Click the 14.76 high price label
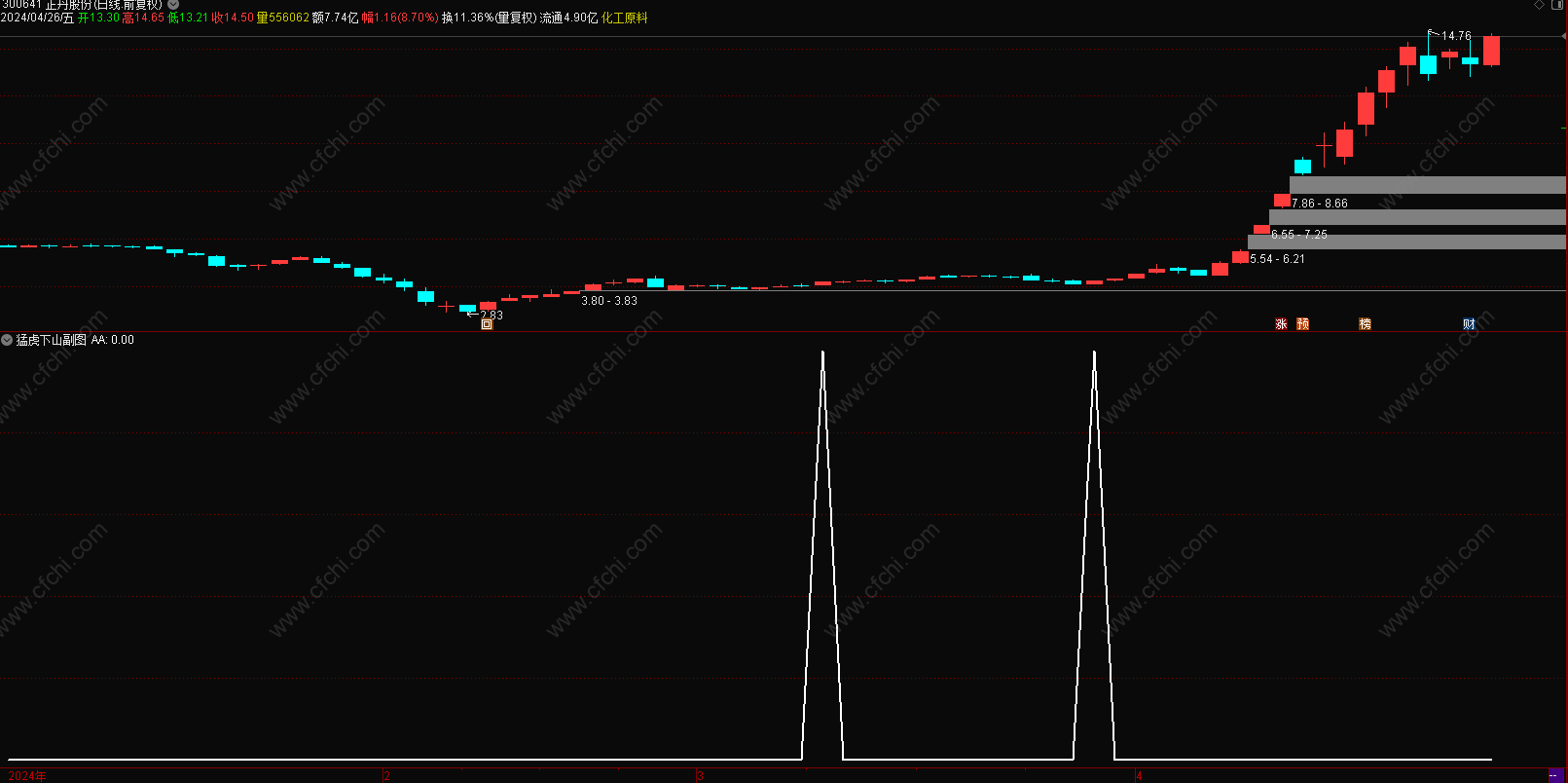Viewport: 1568px width, 783px height. (1456, 36)
